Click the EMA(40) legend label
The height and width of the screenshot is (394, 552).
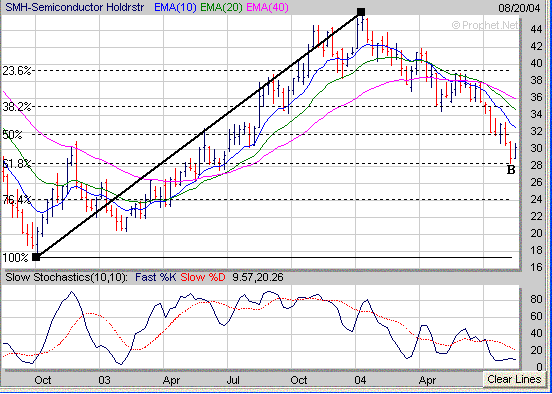(267, 7)
